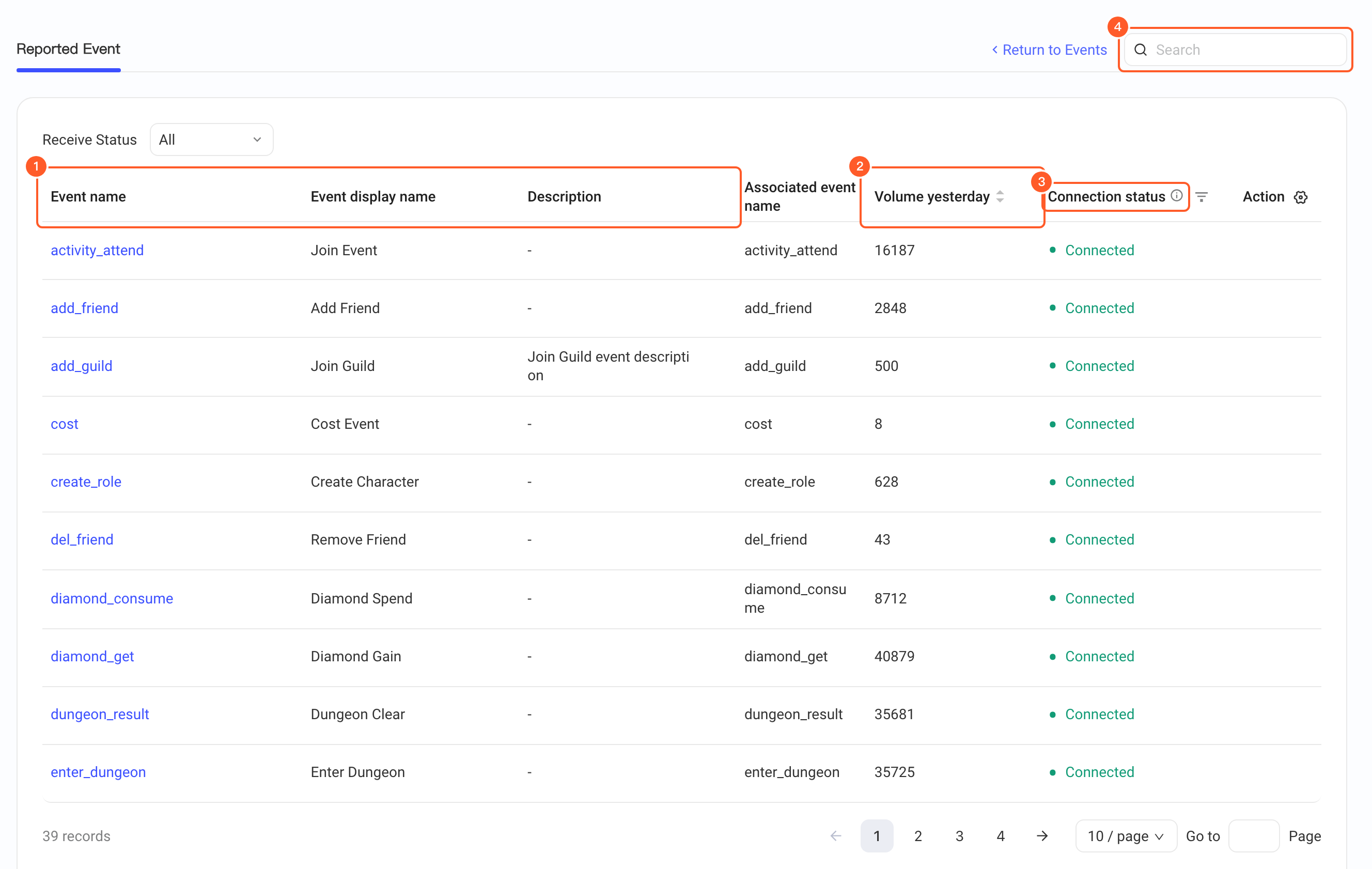Click the search magnifier icon

[x=1141, y=50]
